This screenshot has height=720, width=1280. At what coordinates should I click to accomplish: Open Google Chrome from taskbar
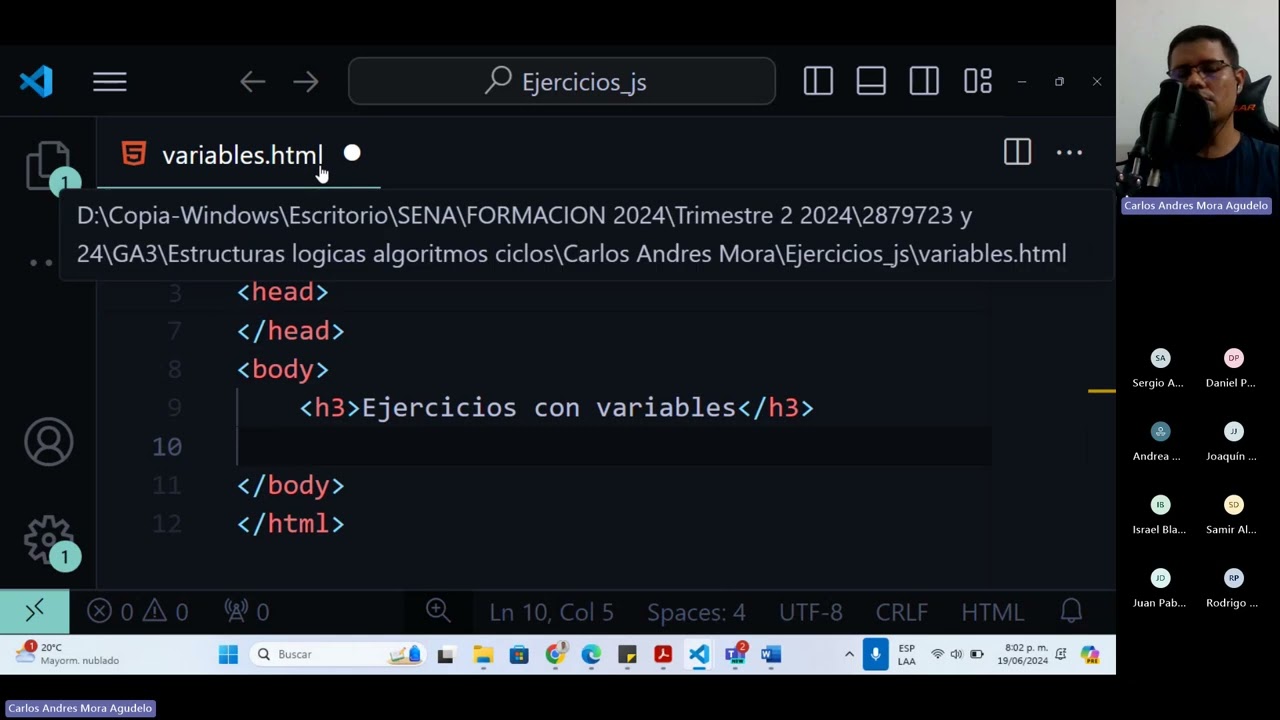(x=555, y=655)
